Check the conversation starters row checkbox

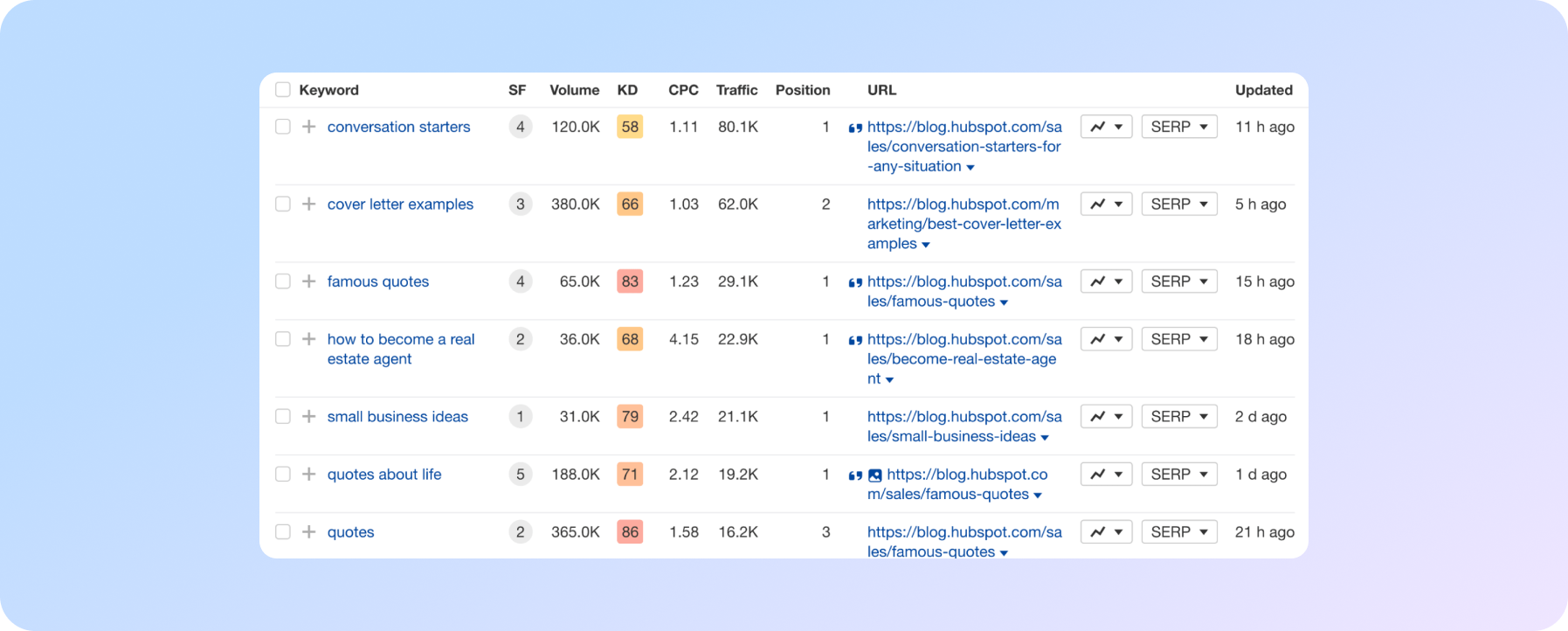(x=282, y=127)
